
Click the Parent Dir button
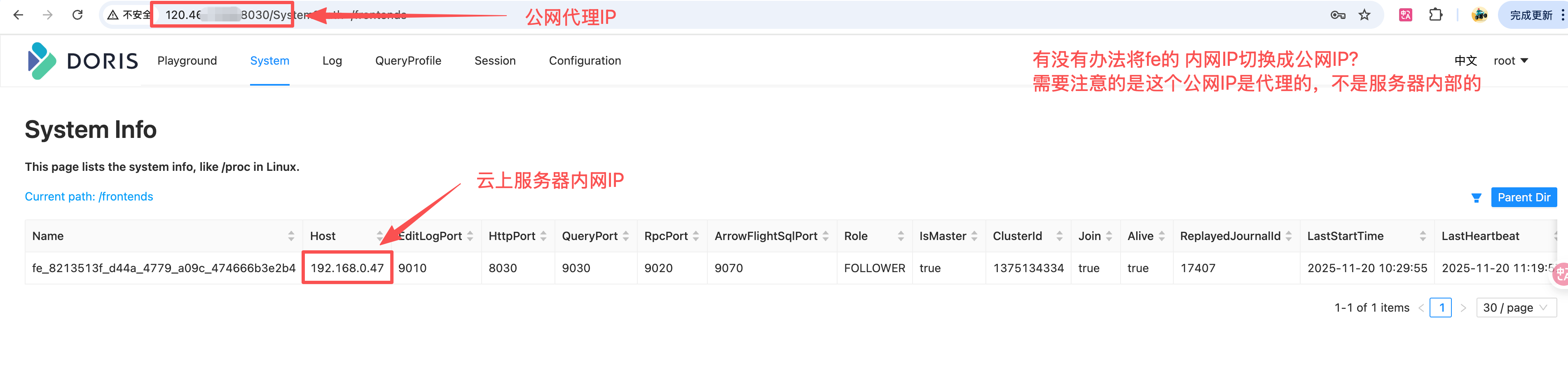(1524, 197)
